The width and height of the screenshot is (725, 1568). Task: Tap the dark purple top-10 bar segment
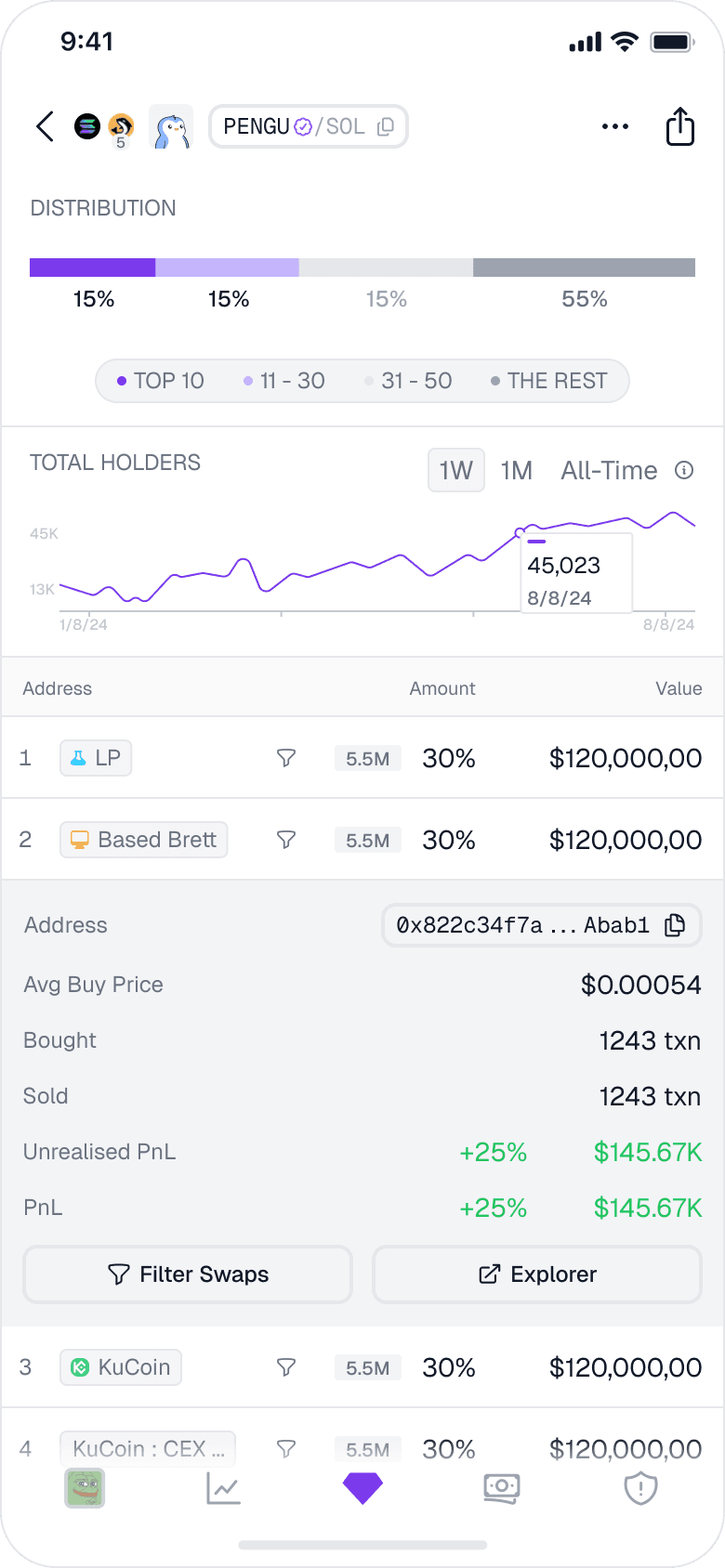[92, 268]
